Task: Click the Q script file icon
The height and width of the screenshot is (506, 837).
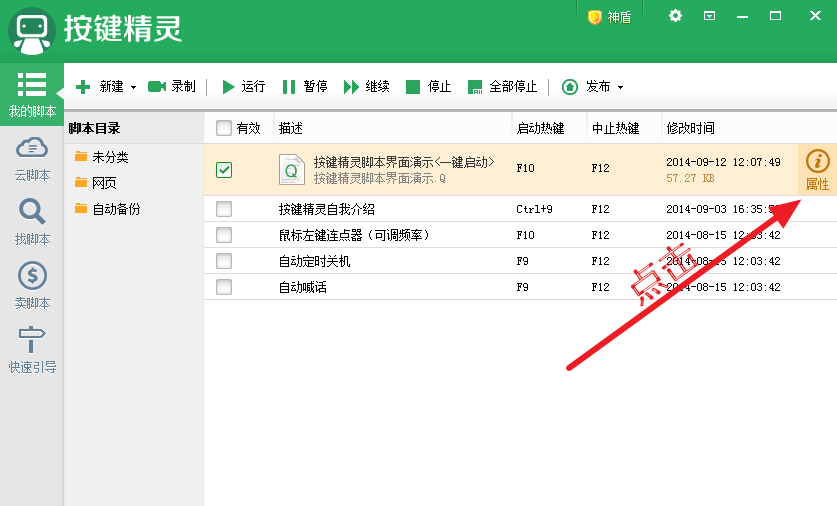Action: pyautogui.click(x=291, y=170)
